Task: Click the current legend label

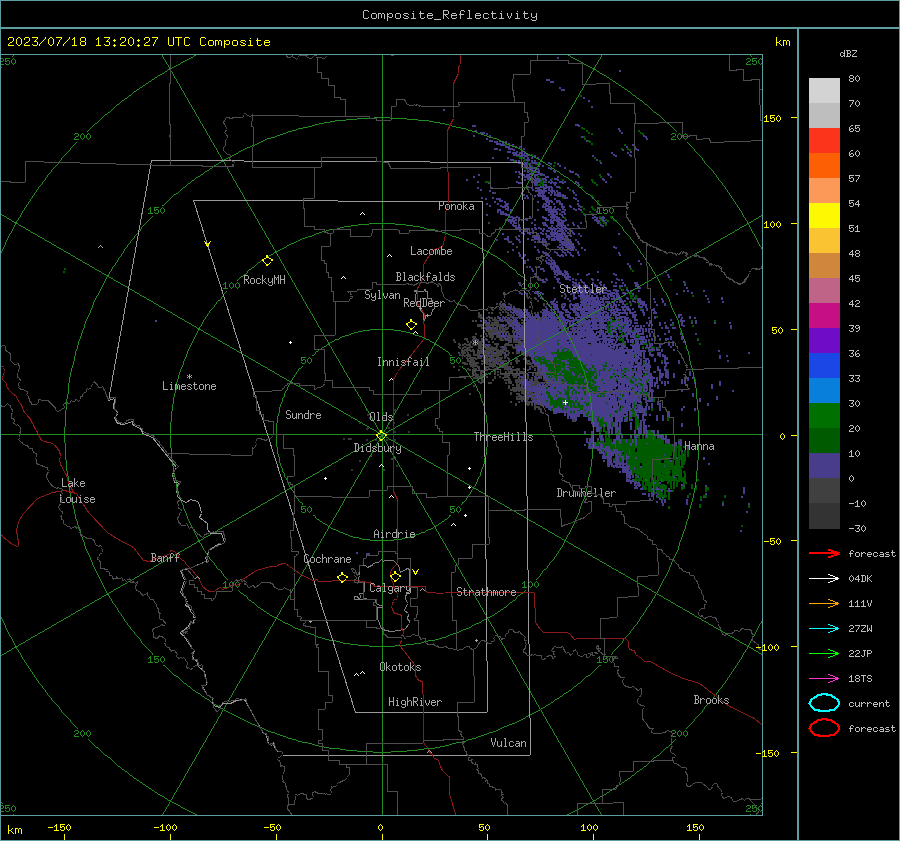Action: click(869, 703)
